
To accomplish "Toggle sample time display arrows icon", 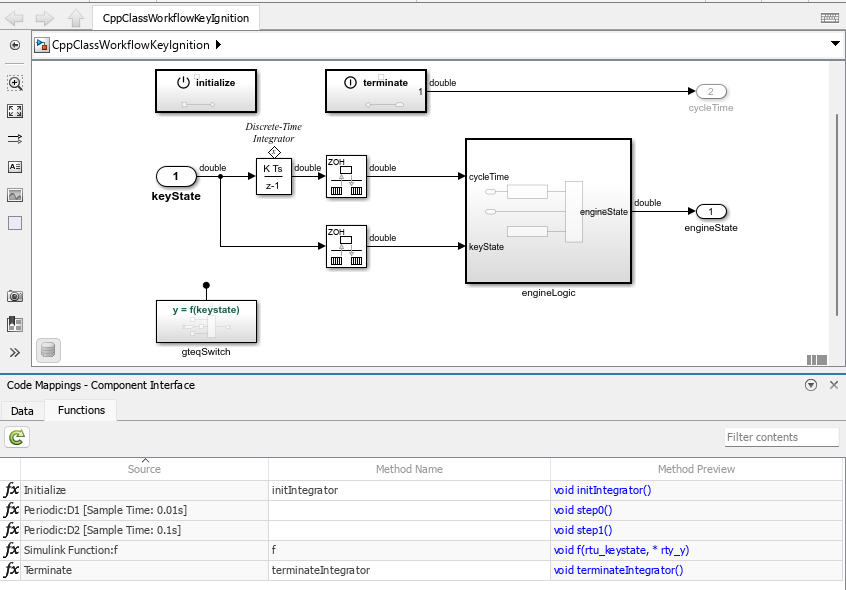I will point(15,139).
